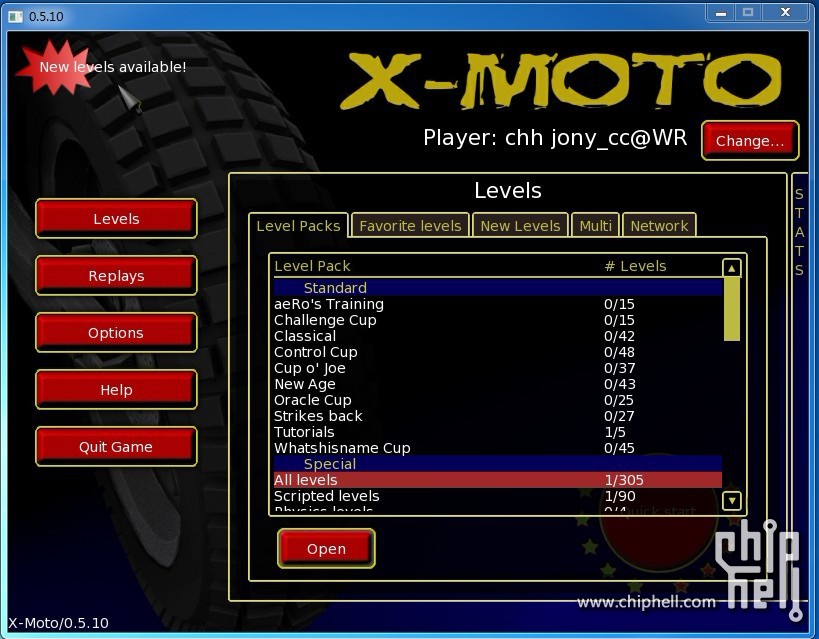Switch to the New Levels tab
The height and width of the screenshot is (639, 819).
[x=520, y=226]
